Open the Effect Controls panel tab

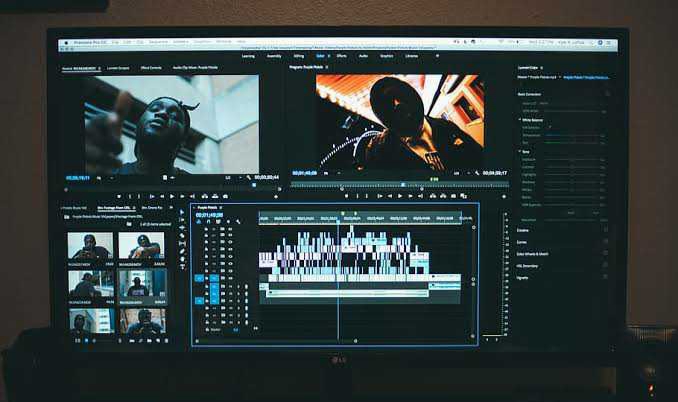[151, 68]
